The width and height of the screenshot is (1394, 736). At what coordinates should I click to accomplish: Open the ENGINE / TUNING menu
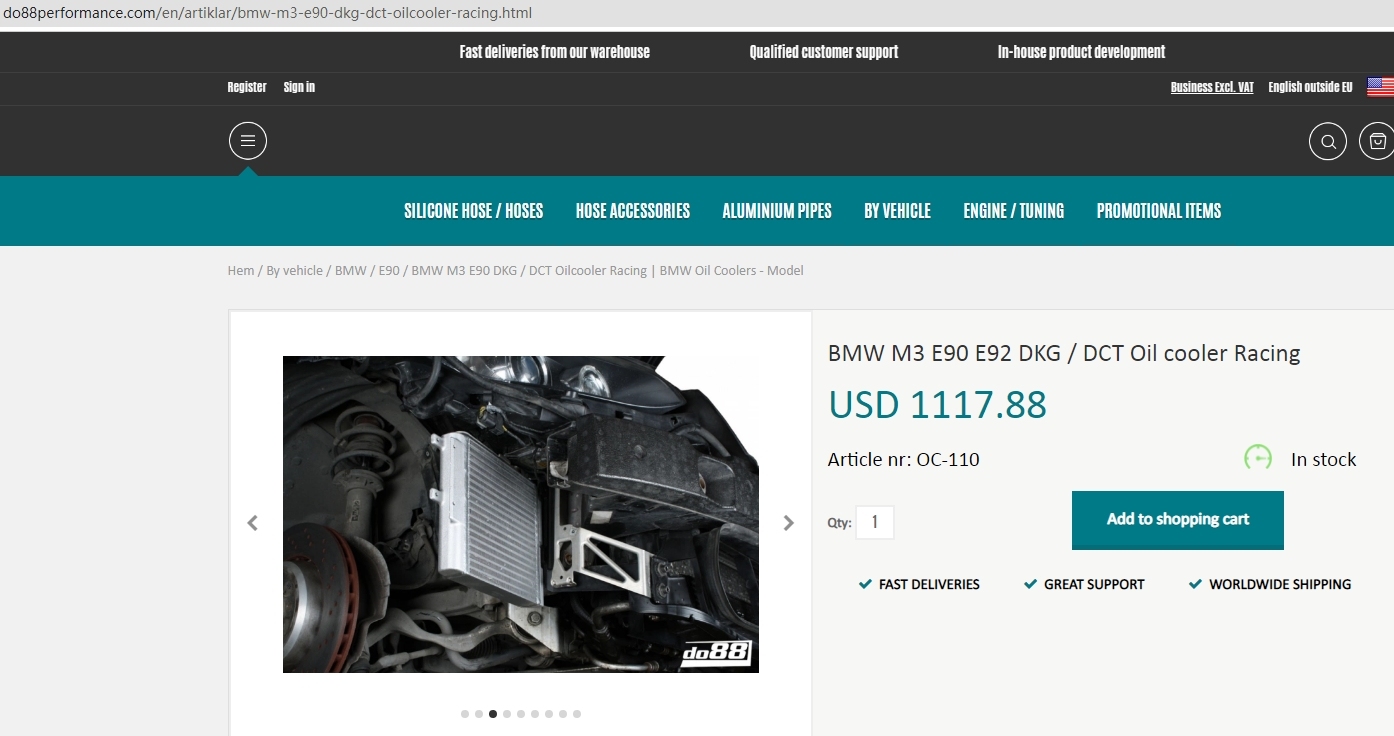1013,211
